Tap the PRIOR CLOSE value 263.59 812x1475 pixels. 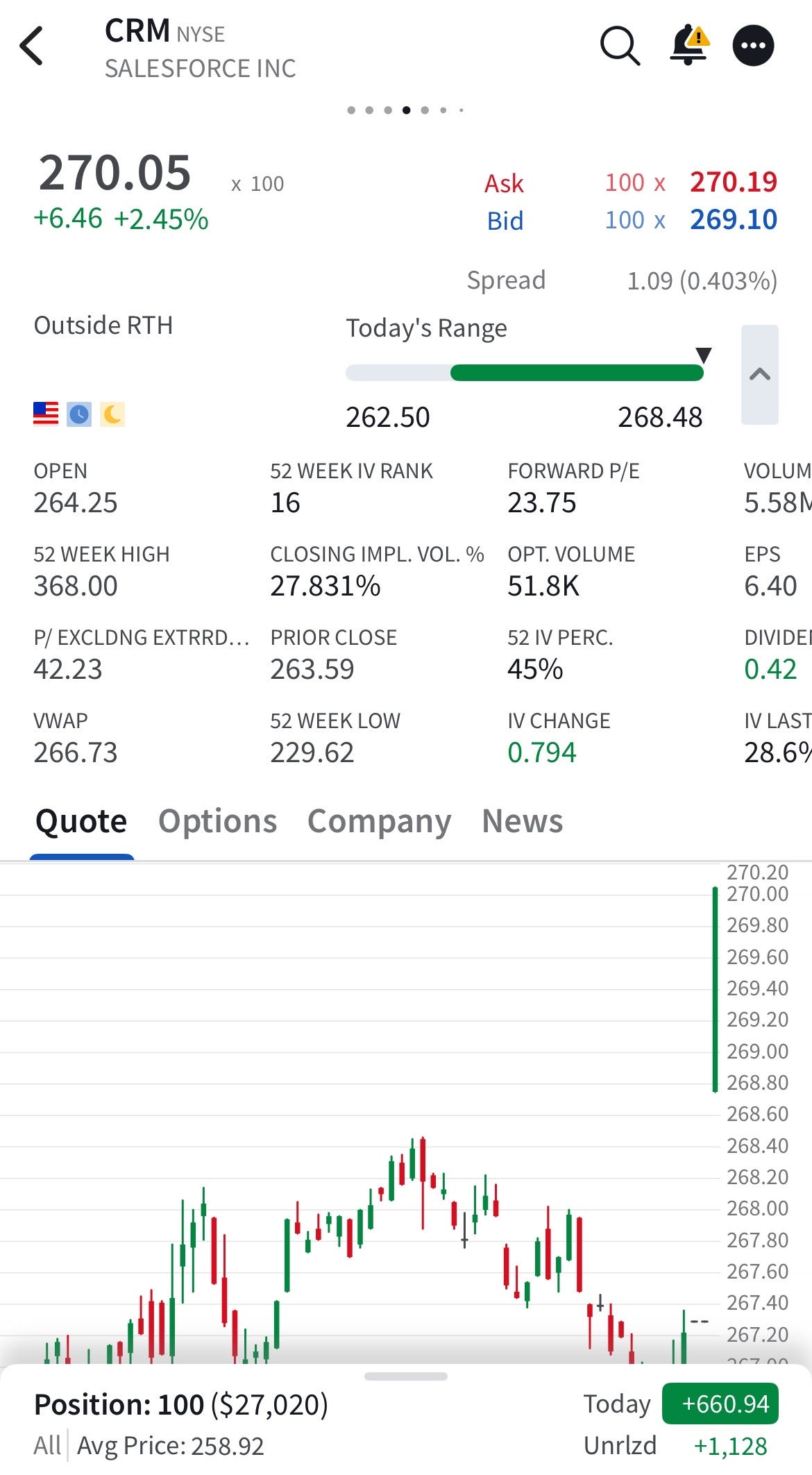coord(312,669)
